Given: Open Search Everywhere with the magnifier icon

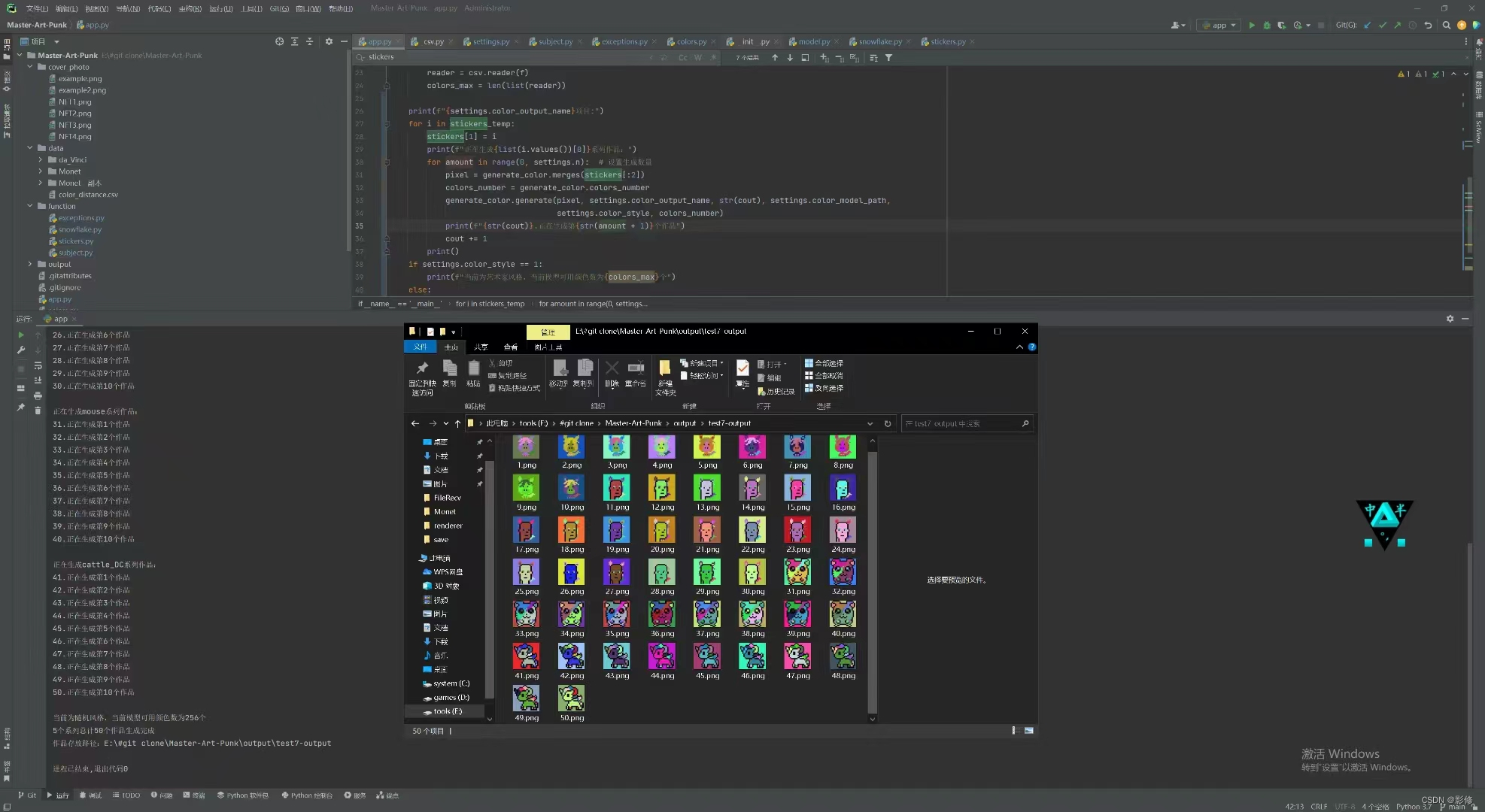Looking at the screenshot, I should (1447, 25).
